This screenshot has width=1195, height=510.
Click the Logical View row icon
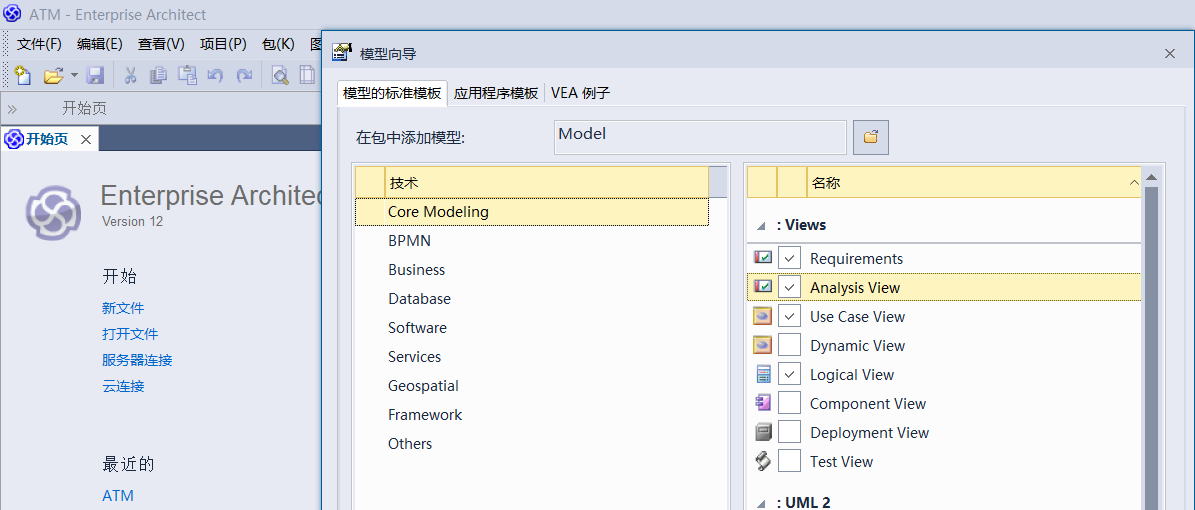coord(764,374)
